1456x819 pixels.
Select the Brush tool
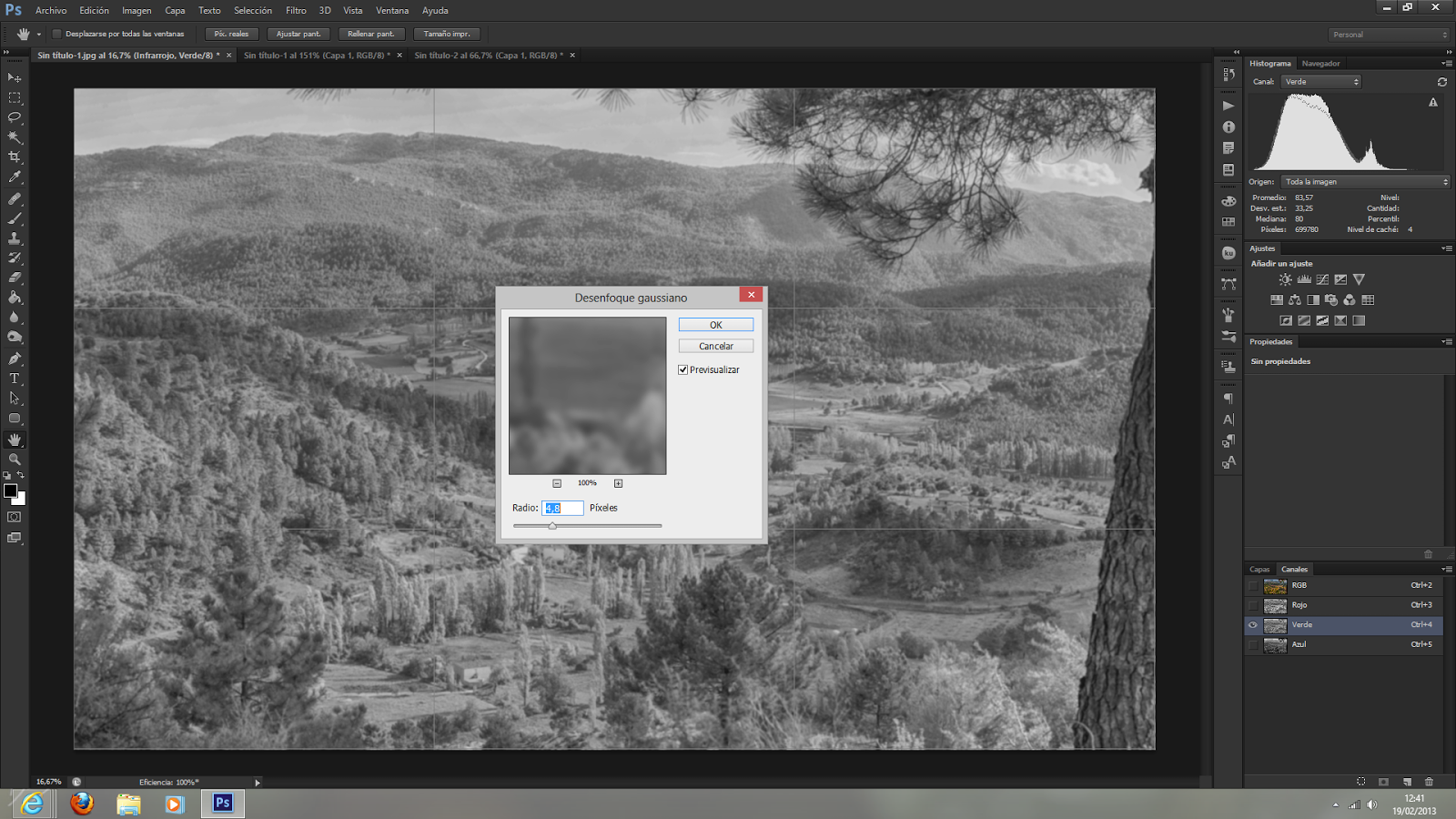click(x=15, y=218)
